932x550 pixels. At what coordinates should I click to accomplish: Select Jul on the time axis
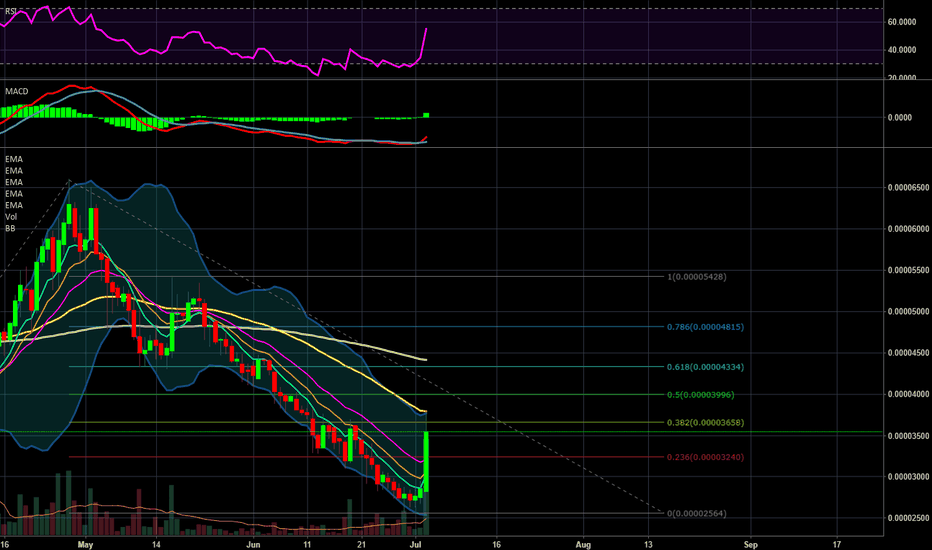point(416,544)
